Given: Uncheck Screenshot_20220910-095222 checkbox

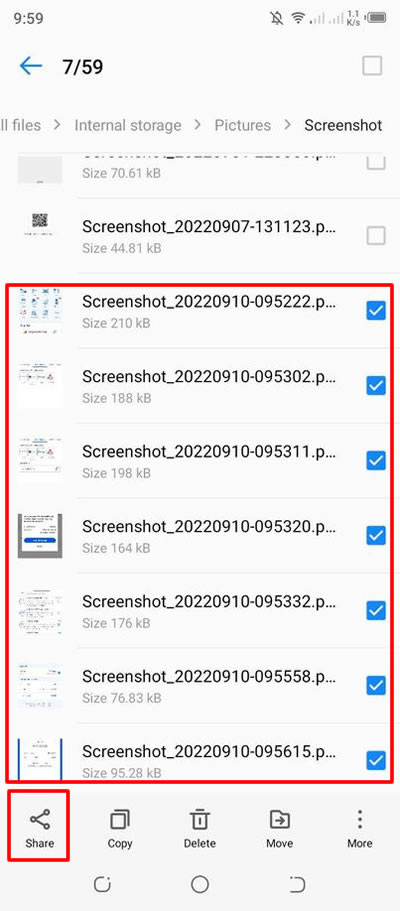Looking at the screenshot, I should pos(376,311).
